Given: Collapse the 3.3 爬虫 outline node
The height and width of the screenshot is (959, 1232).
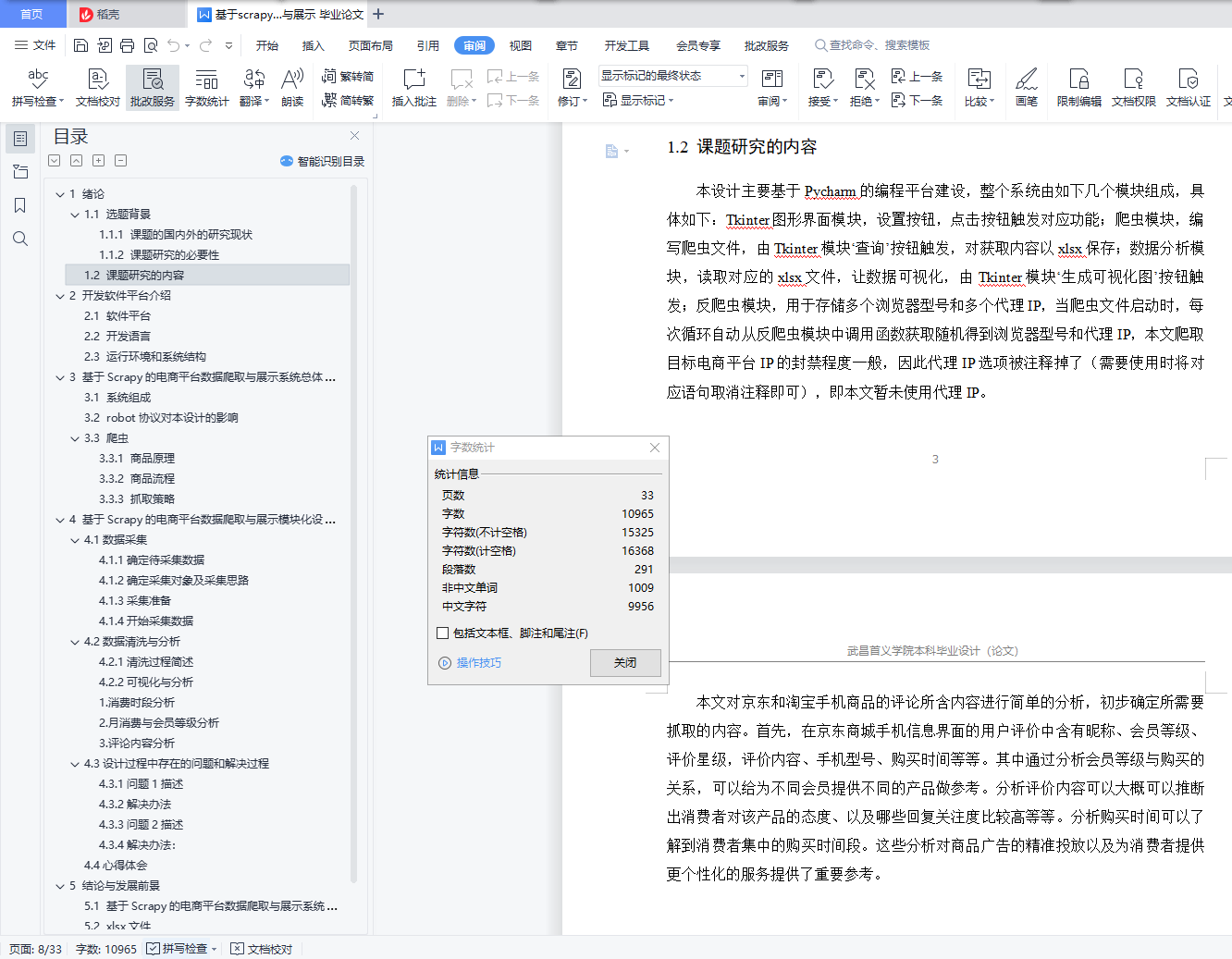Looking at the screenshot, I should tap(75, 438).
